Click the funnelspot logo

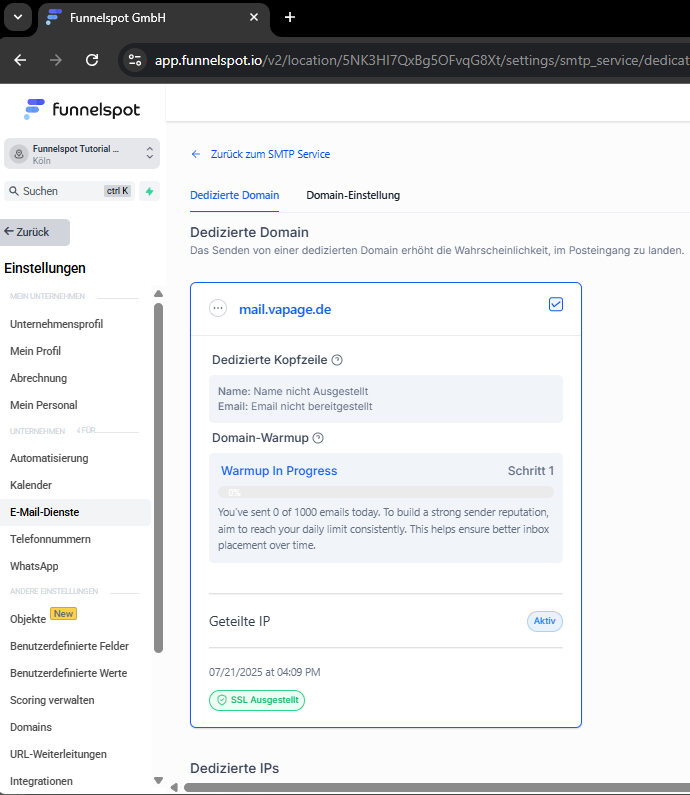(x=82, y=110)
